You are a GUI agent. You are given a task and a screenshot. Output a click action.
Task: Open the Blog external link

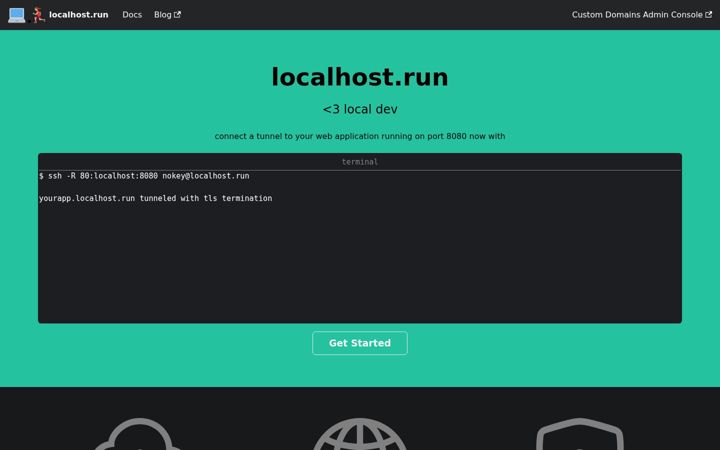pos(167,15)
